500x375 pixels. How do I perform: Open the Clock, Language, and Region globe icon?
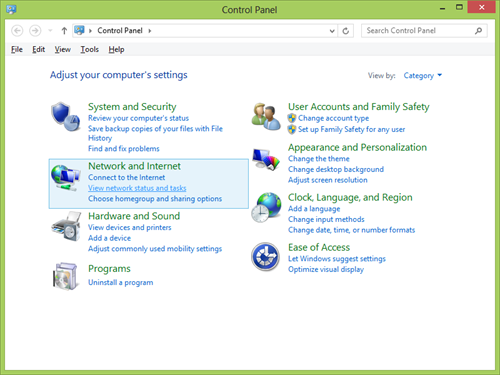click(266, 207)
